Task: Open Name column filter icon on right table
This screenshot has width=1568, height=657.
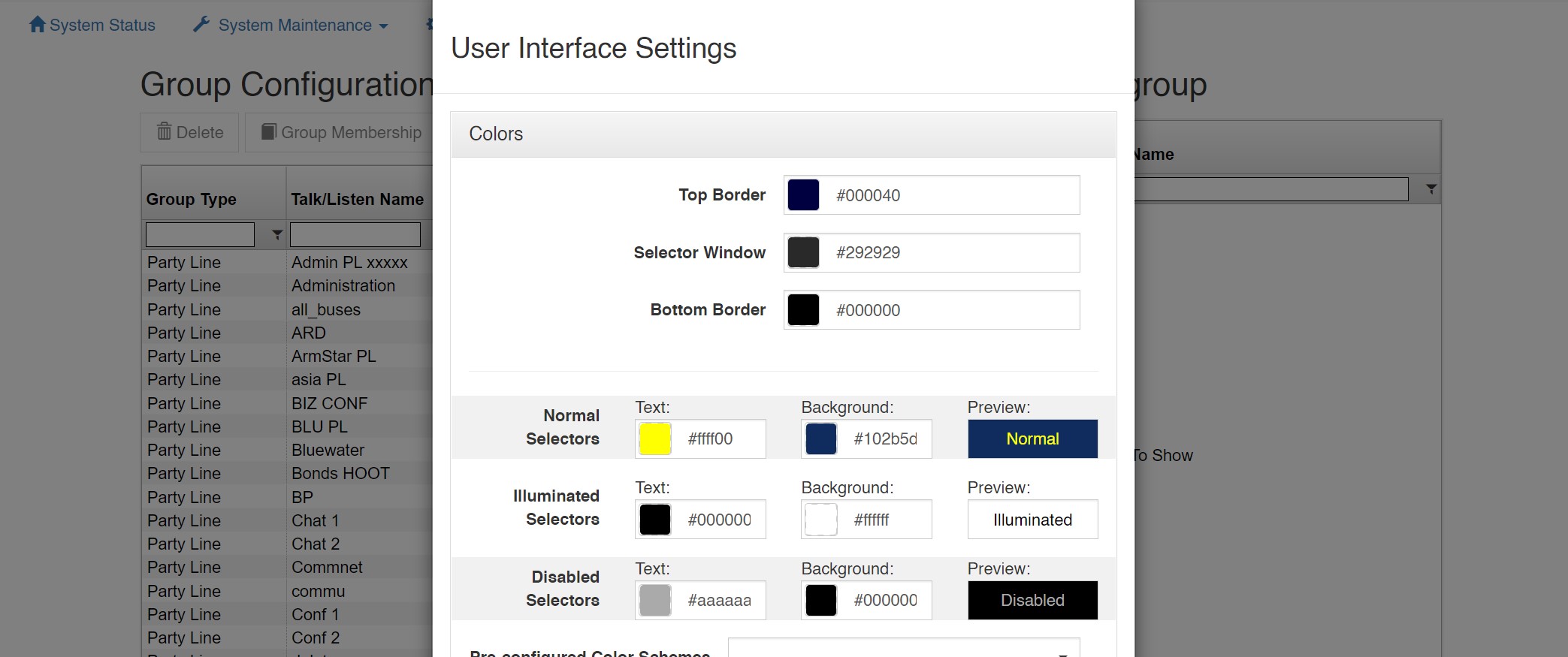Action: tap(1431, 189)
